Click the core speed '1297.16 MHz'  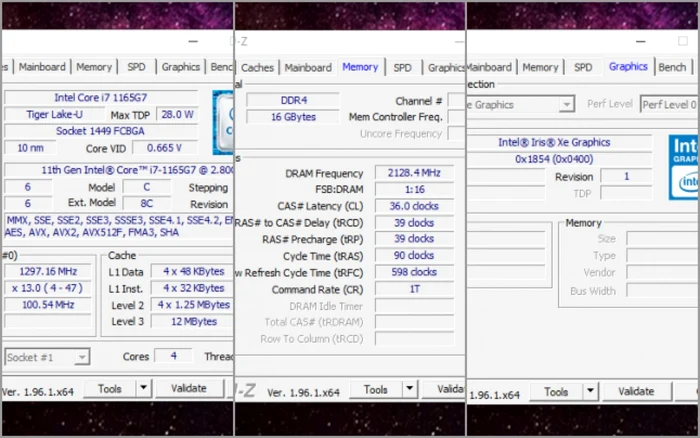click(x=48, y=271)
